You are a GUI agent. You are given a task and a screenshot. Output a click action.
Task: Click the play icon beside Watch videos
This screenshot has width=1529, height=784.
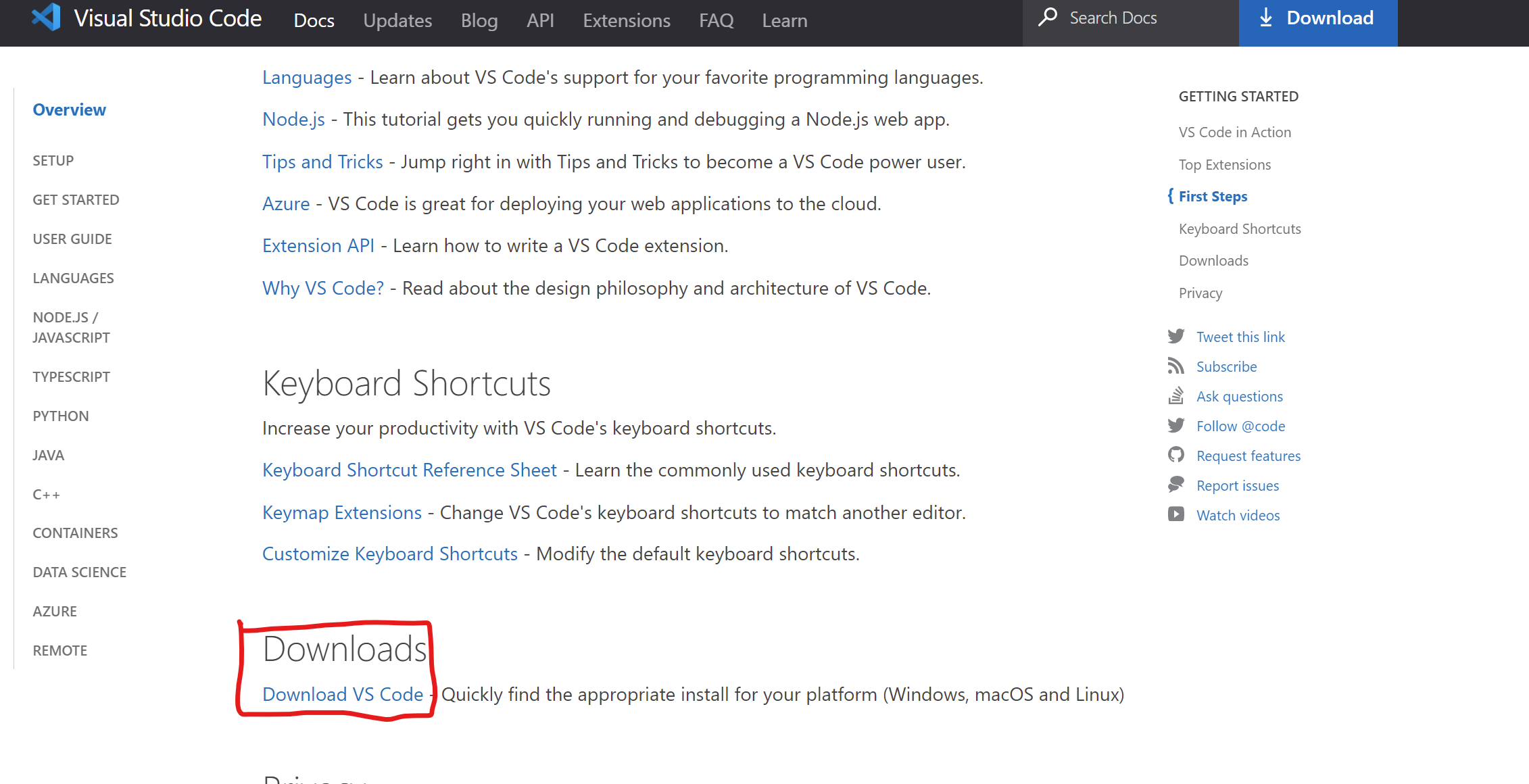click(x=1176, y=515)
